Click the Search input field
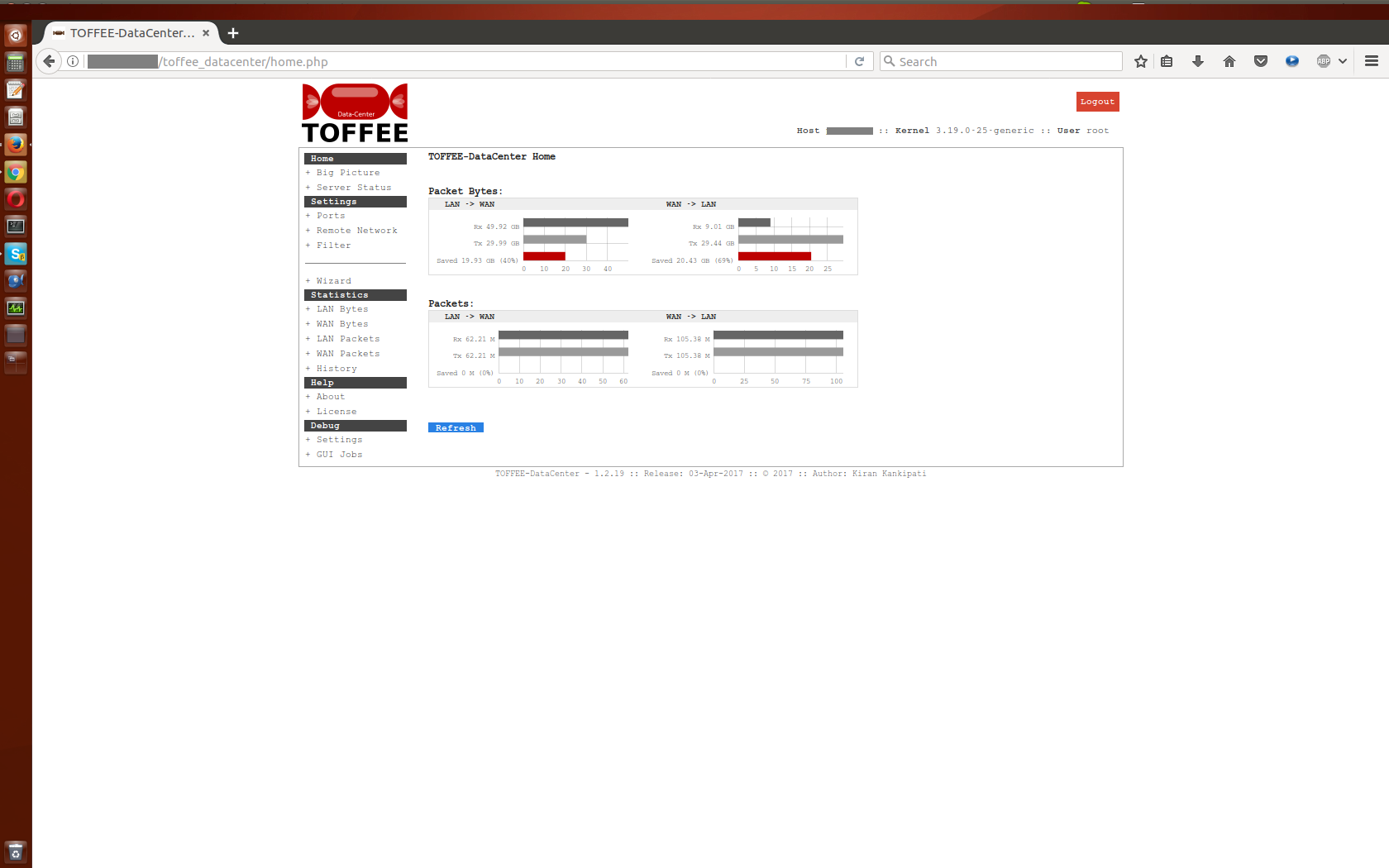 coord(1001,61)
